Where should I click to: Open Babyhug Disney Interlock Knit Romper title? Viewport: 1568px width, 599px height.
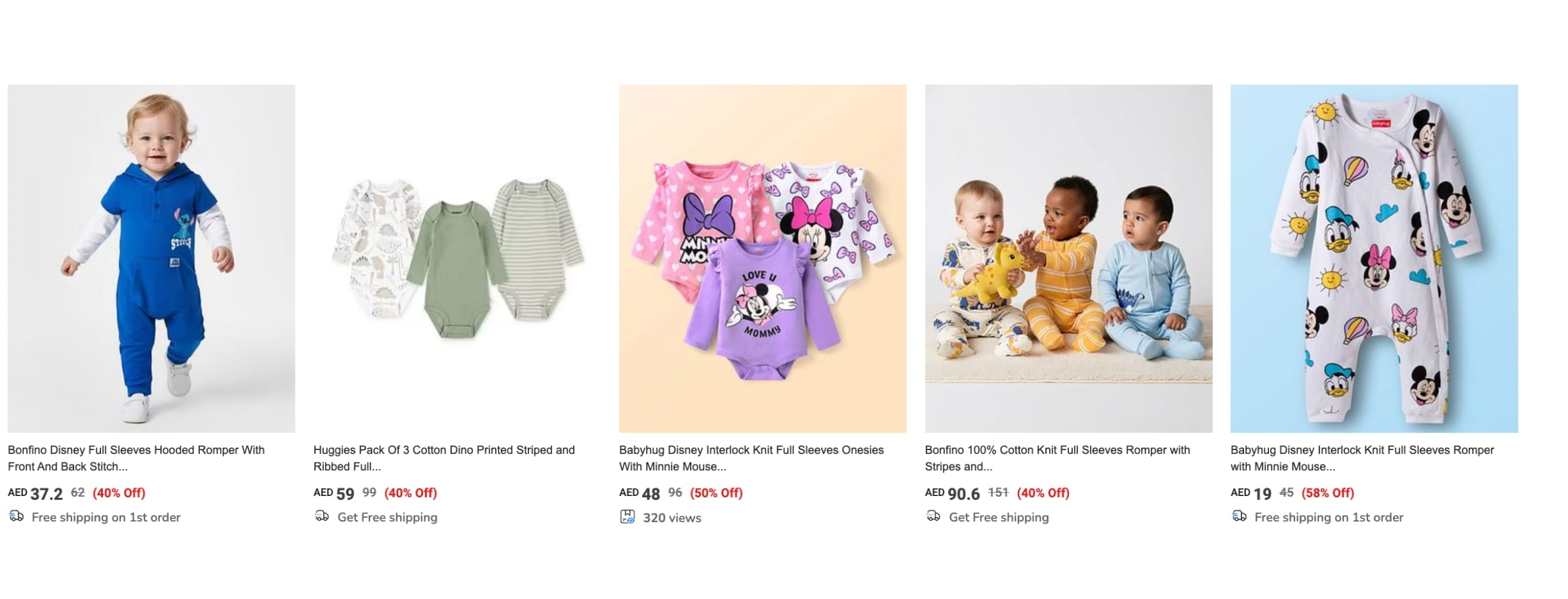click(1361, 458)
